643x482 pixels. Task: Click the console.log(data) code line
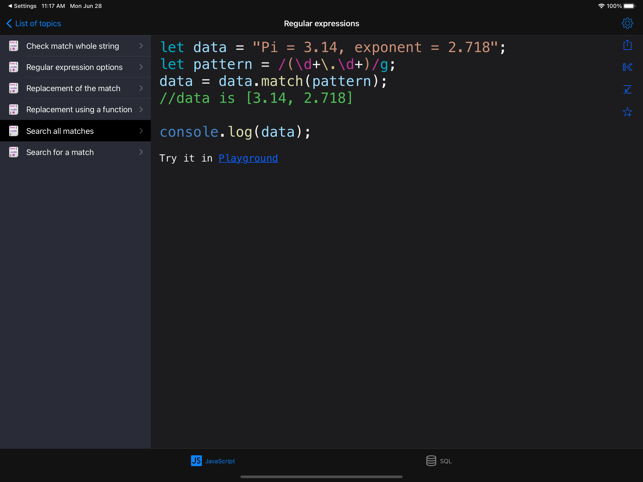[235, 132]
